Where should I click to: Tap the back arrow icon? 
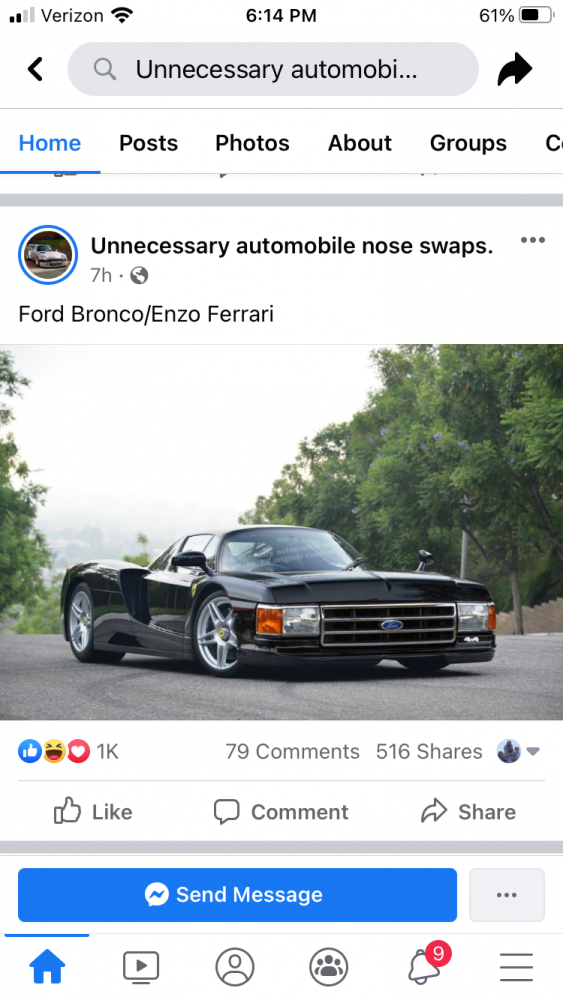(x=35, y=69)
